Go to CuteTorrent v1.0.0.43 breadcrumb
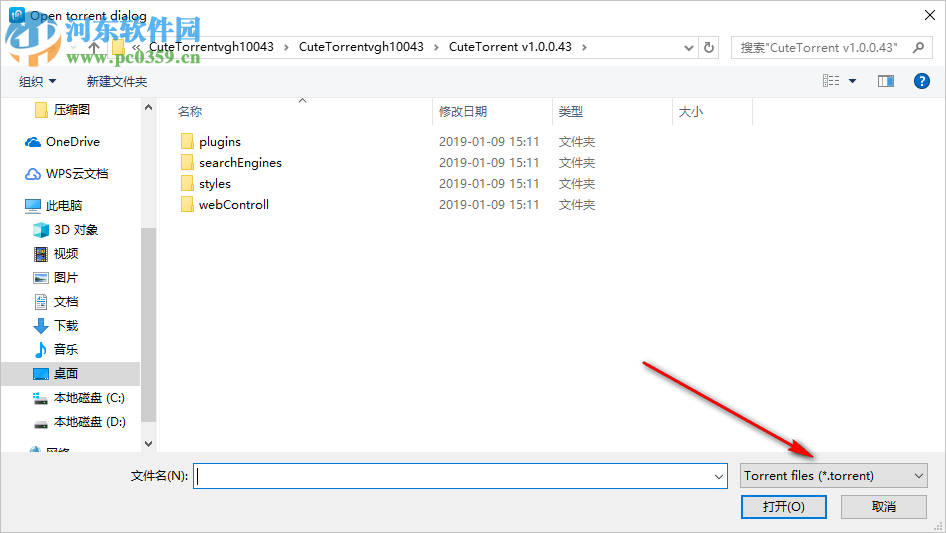 (x=510, y=47)
